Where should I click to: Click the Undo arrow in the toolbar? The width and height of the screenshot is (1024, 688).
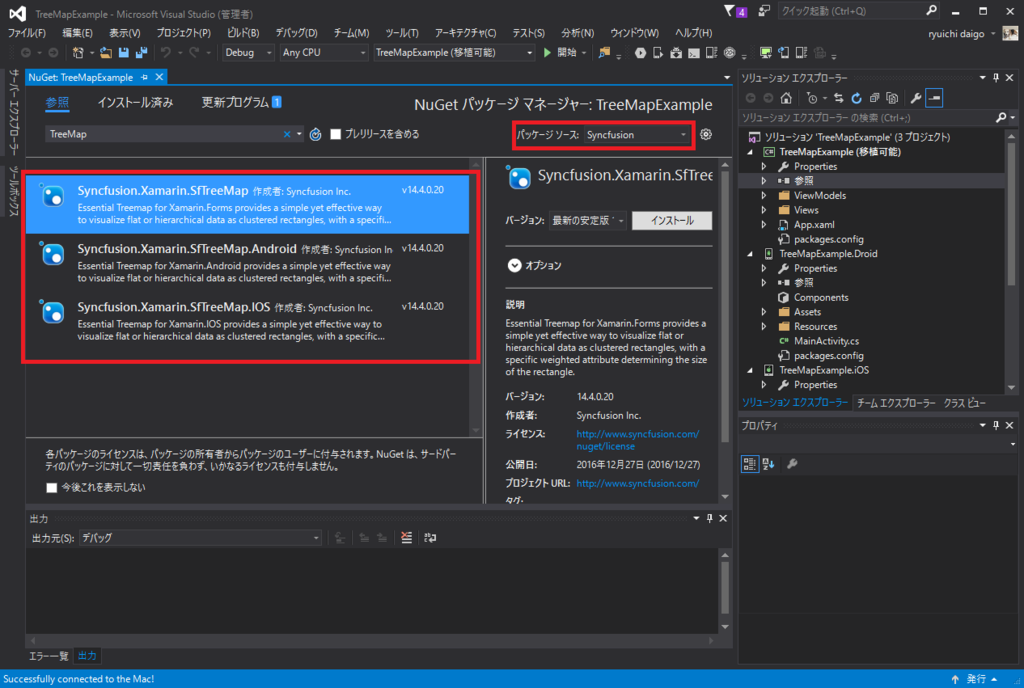coord(166,53)
